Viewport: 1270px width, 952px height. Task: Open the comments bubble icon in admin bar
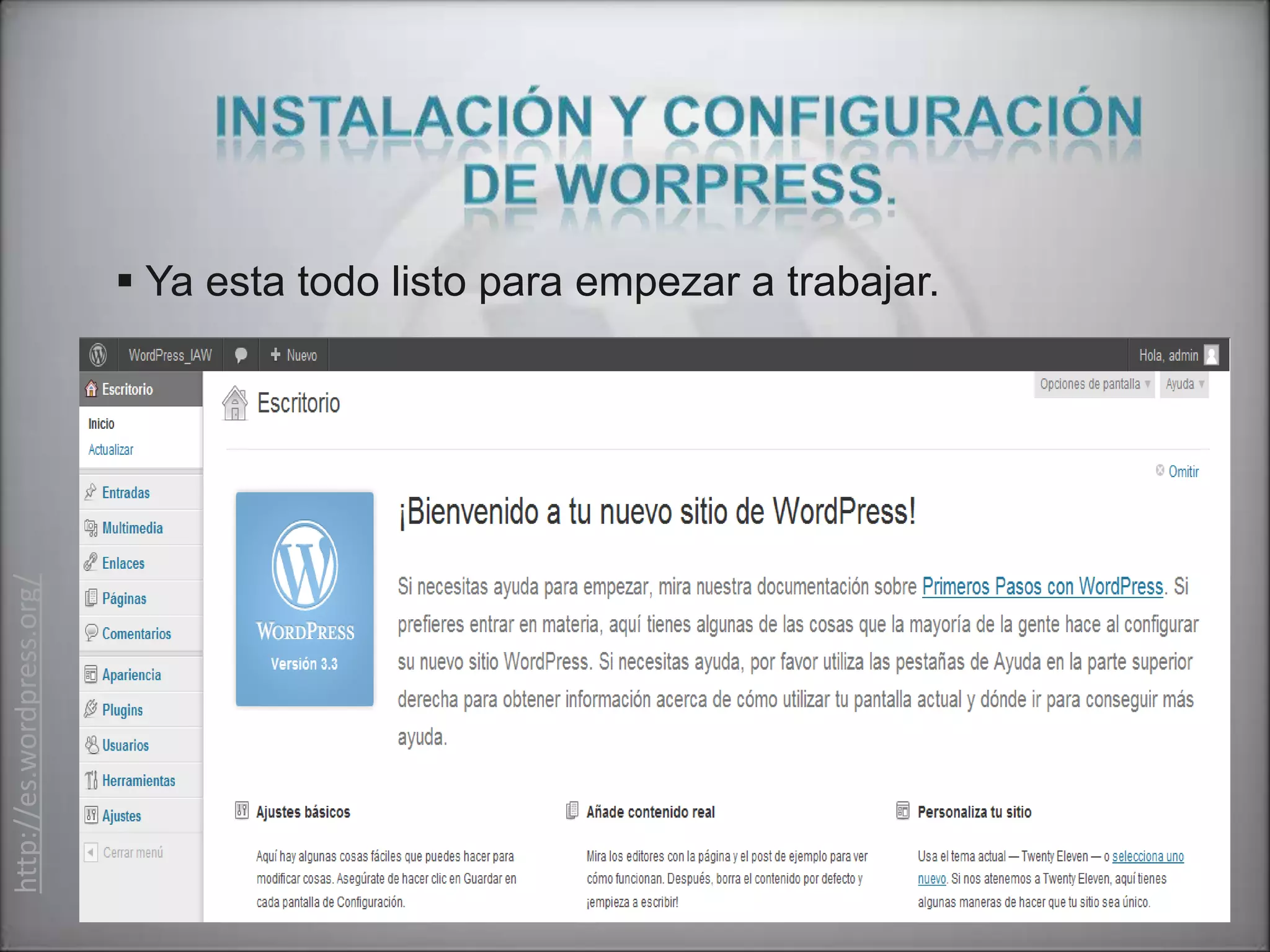[241, 355]
